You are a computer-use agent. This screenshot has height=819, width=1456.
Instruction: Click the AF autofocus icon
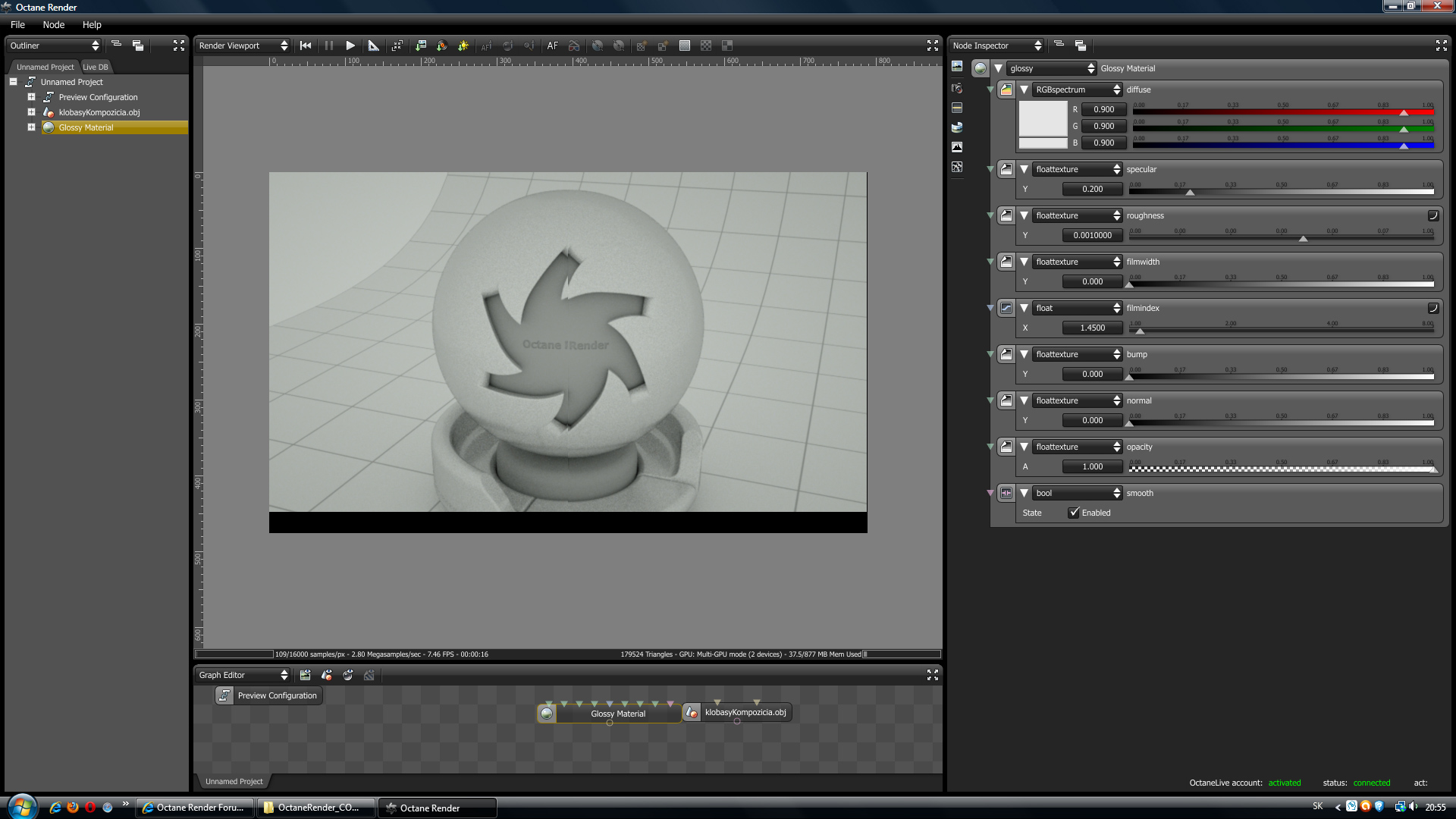click(x=552, y=45)
